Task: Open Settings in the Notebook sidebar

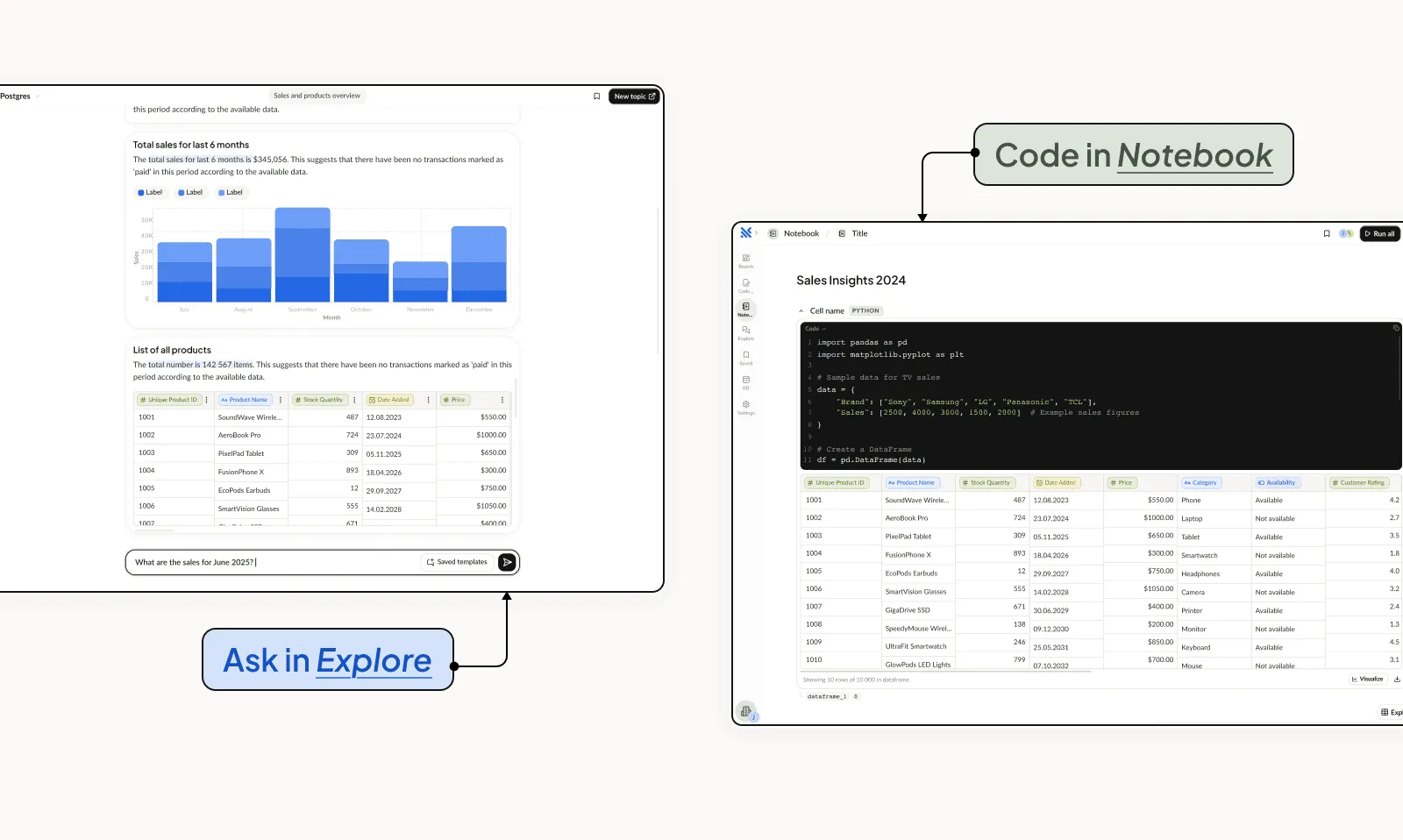Action: pos(746,407)
